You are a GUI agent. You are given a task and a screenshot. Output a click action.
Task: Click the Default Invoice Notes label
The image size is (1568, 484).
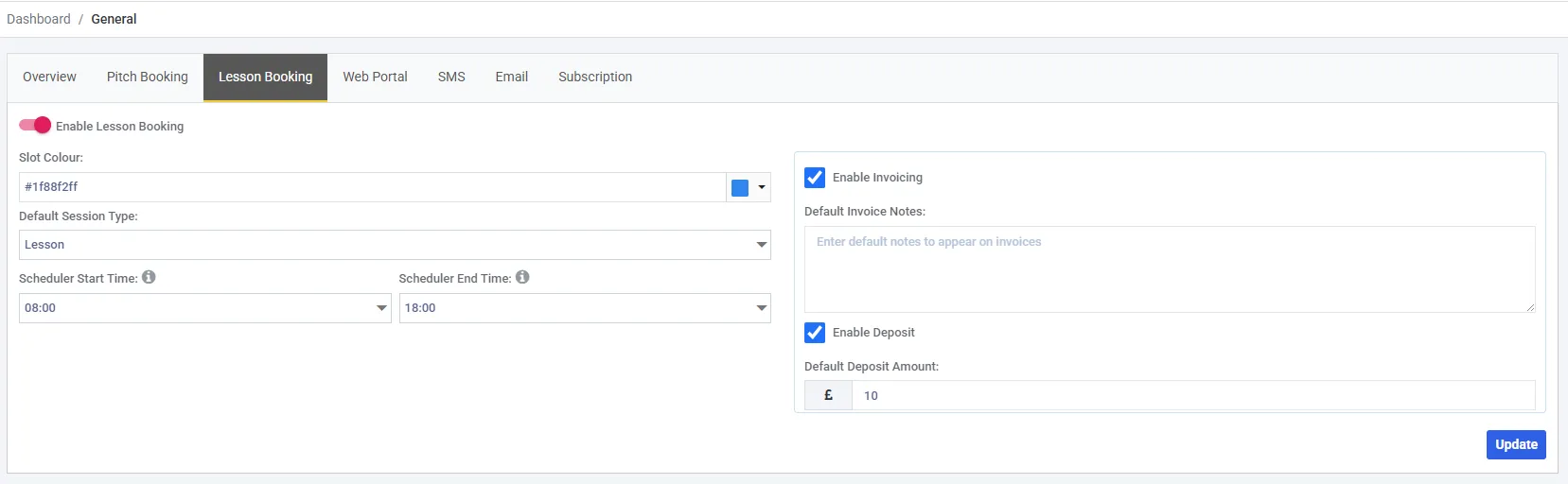(865, 211)
